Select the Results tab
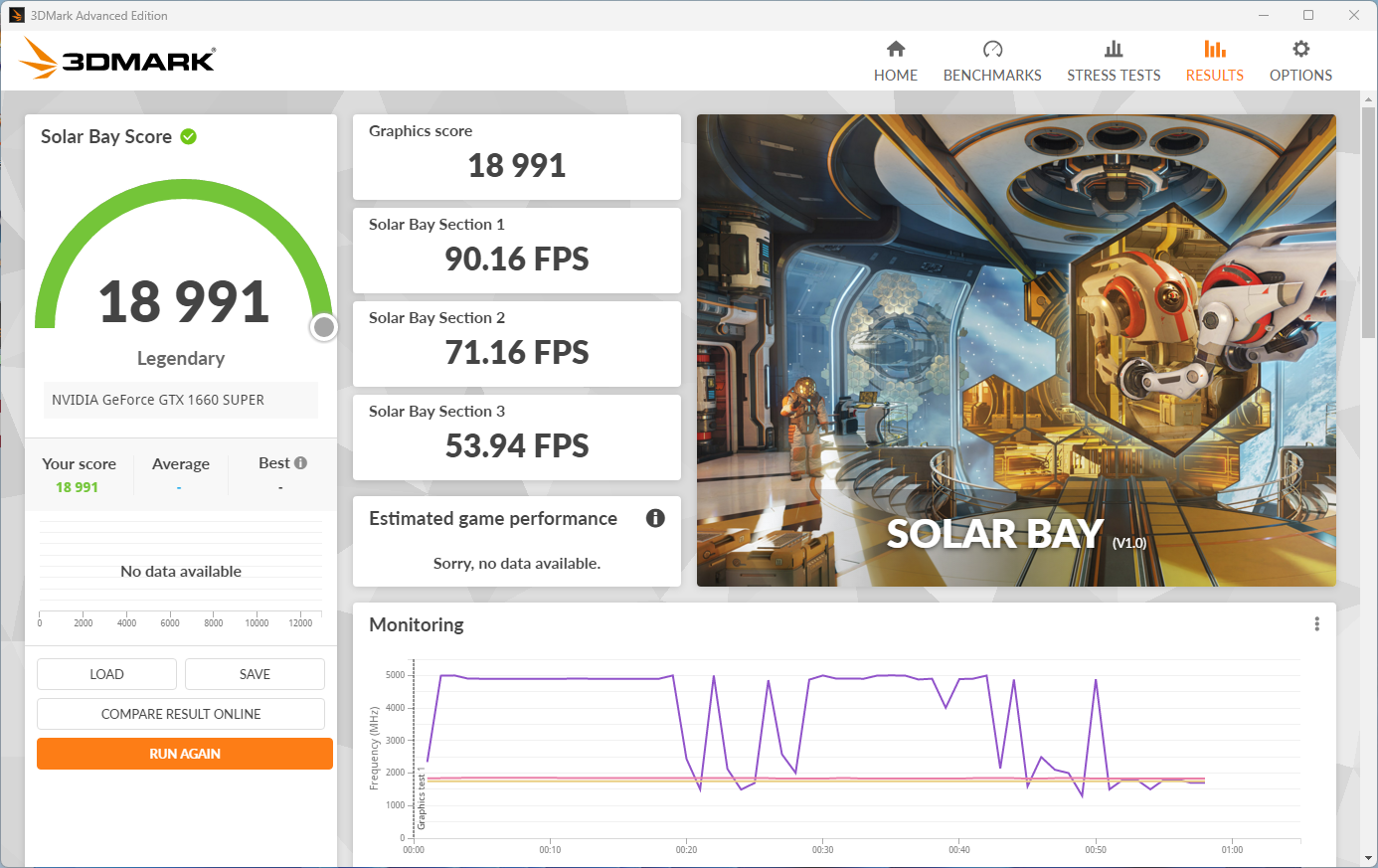The image size is (1378, 868). (1214, 62)
